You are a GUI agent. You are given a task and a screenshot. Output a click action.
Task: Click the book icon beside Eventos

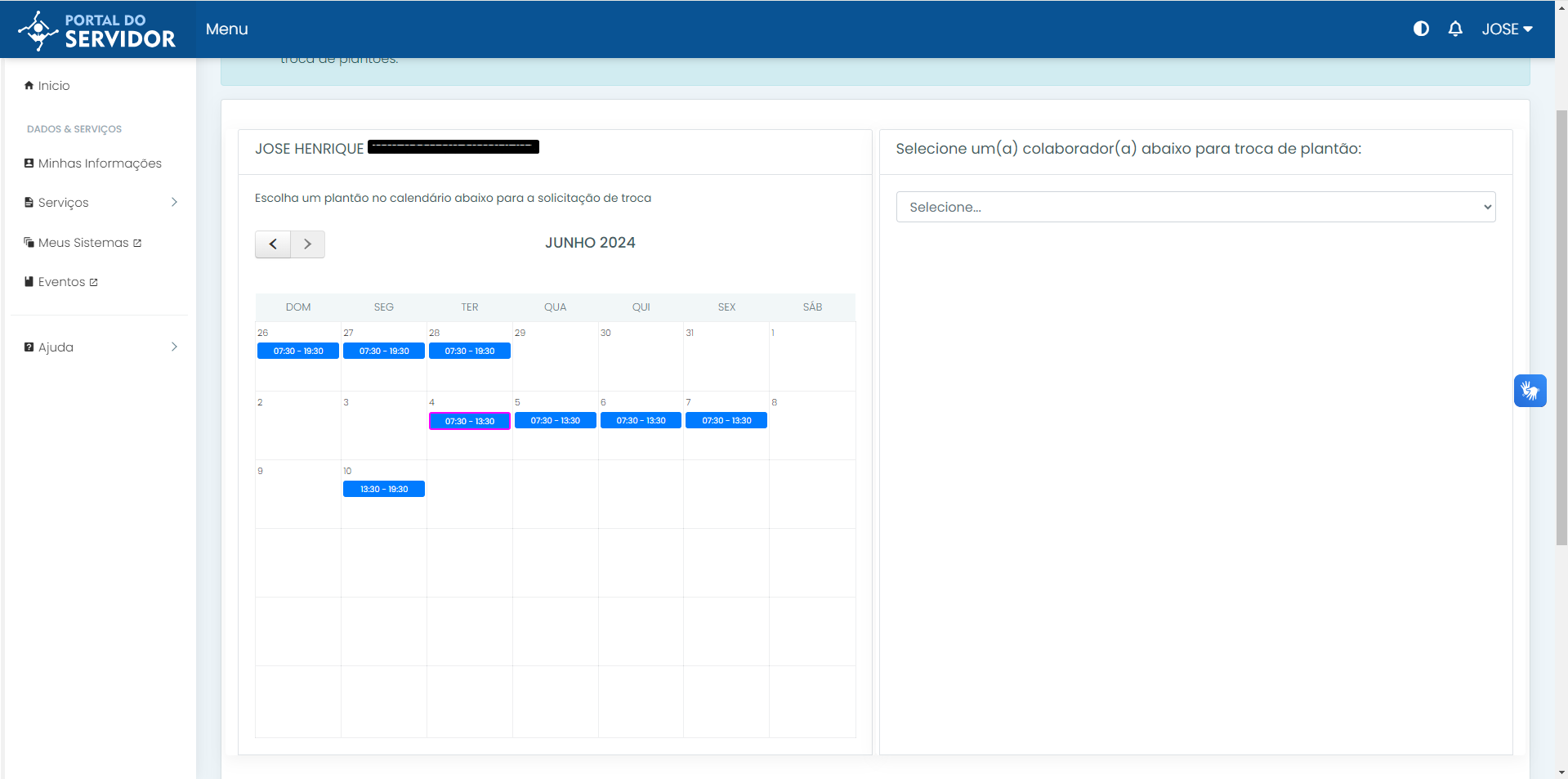pos(29,281)
